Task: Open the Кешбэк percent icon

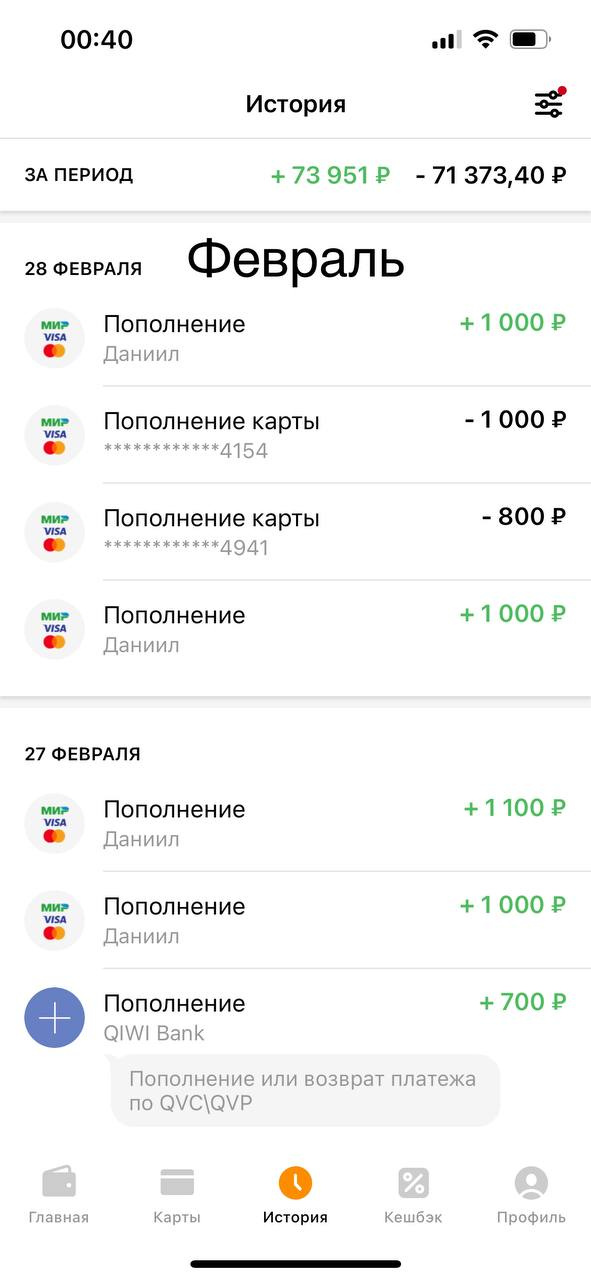Action: pyautogui.click(x=413, y=1183)
